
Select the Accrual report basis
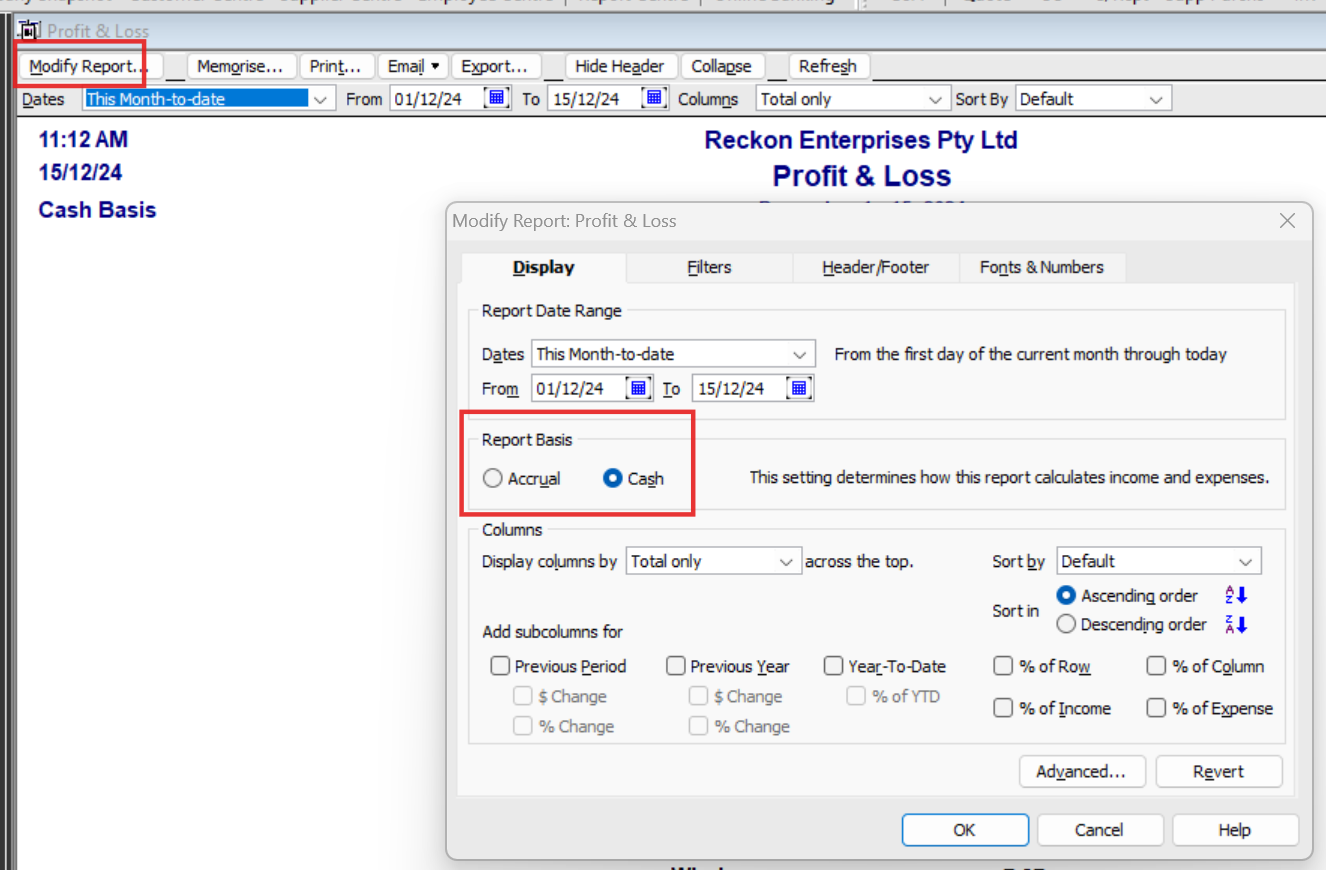click(492, 478)
